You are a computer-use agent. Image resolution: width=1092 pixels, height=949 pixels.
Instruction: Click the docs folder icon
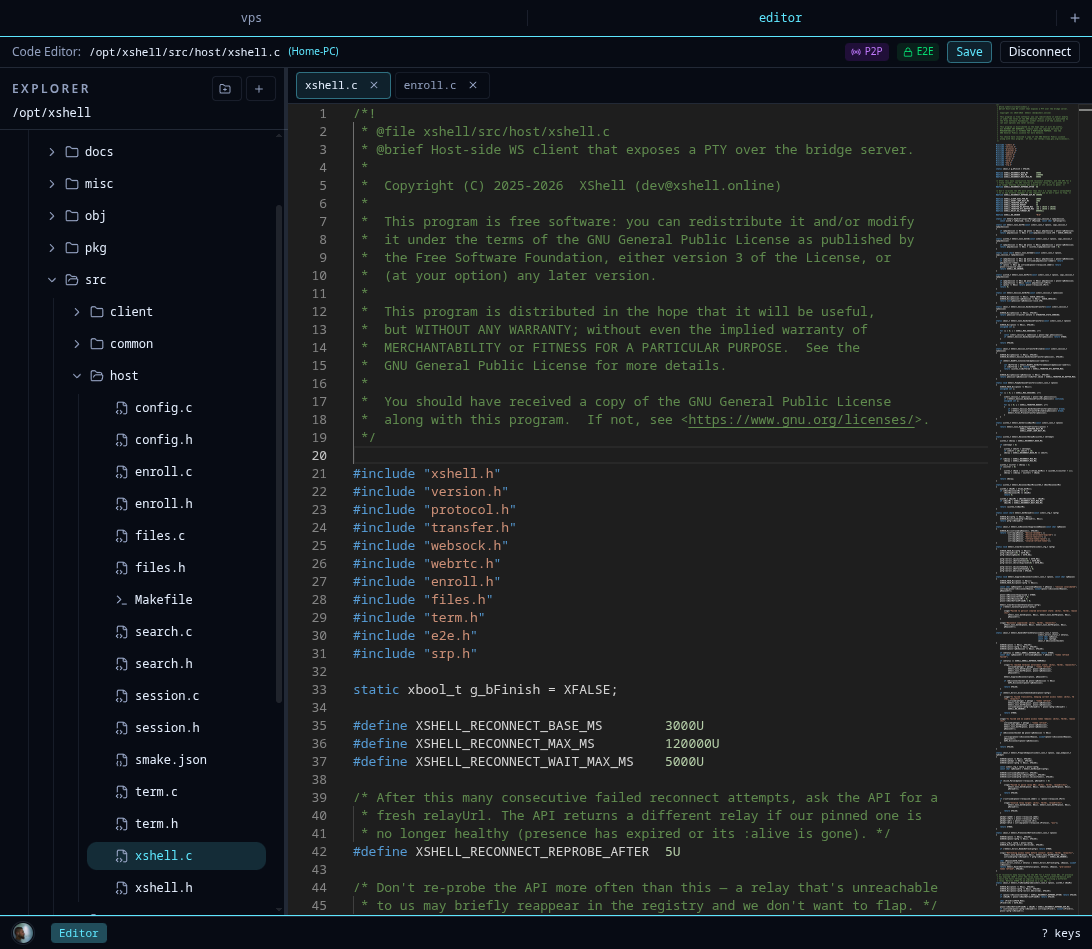tap(72, 151)
